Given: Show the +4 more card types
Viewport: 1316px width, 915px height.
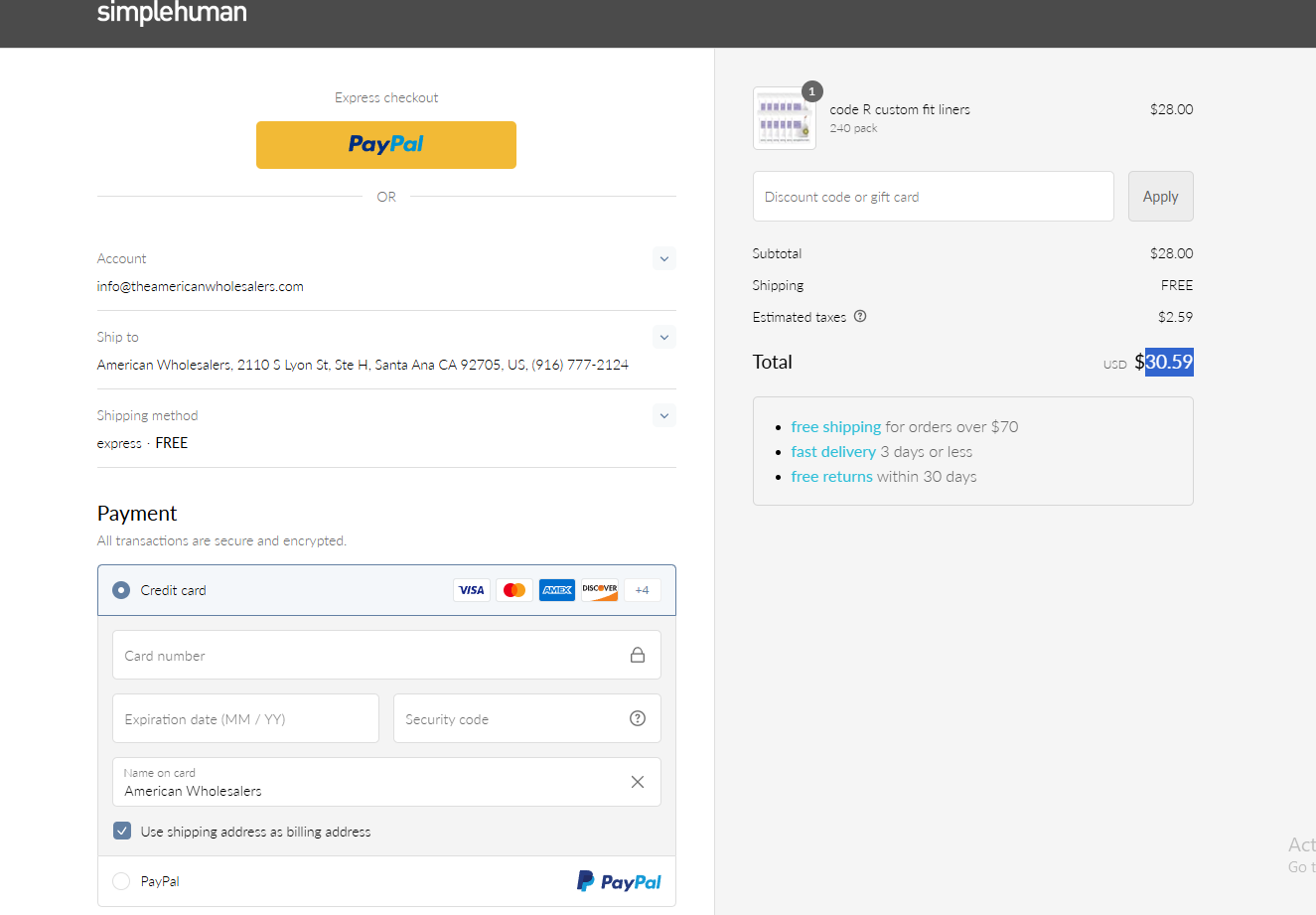Looking at the screenshot, I should pyautogui.click(x=643, y=590).
